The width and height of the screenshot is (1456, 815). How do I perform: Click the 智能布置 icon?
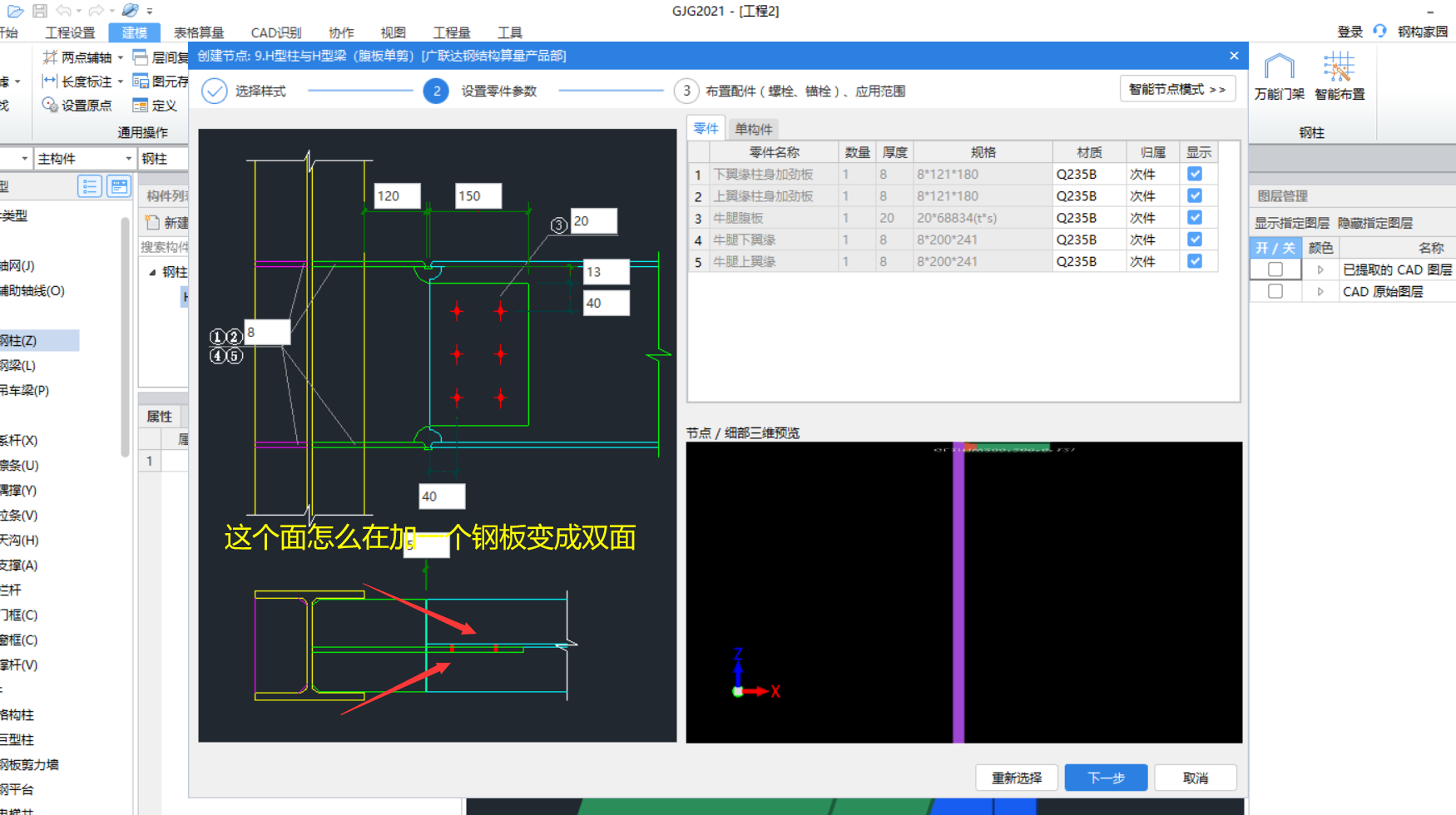[x=1339, y=68]
